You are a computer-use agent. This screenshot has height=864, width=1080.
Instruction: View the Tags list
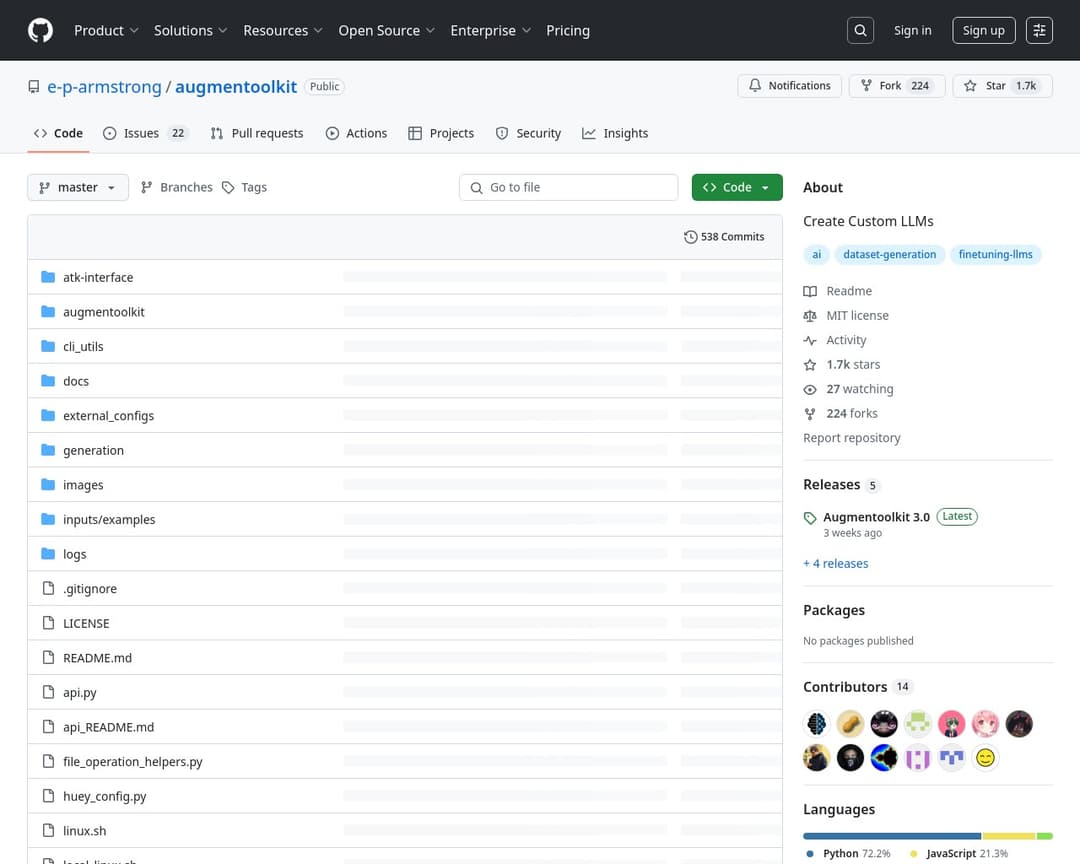click(245, 187)
